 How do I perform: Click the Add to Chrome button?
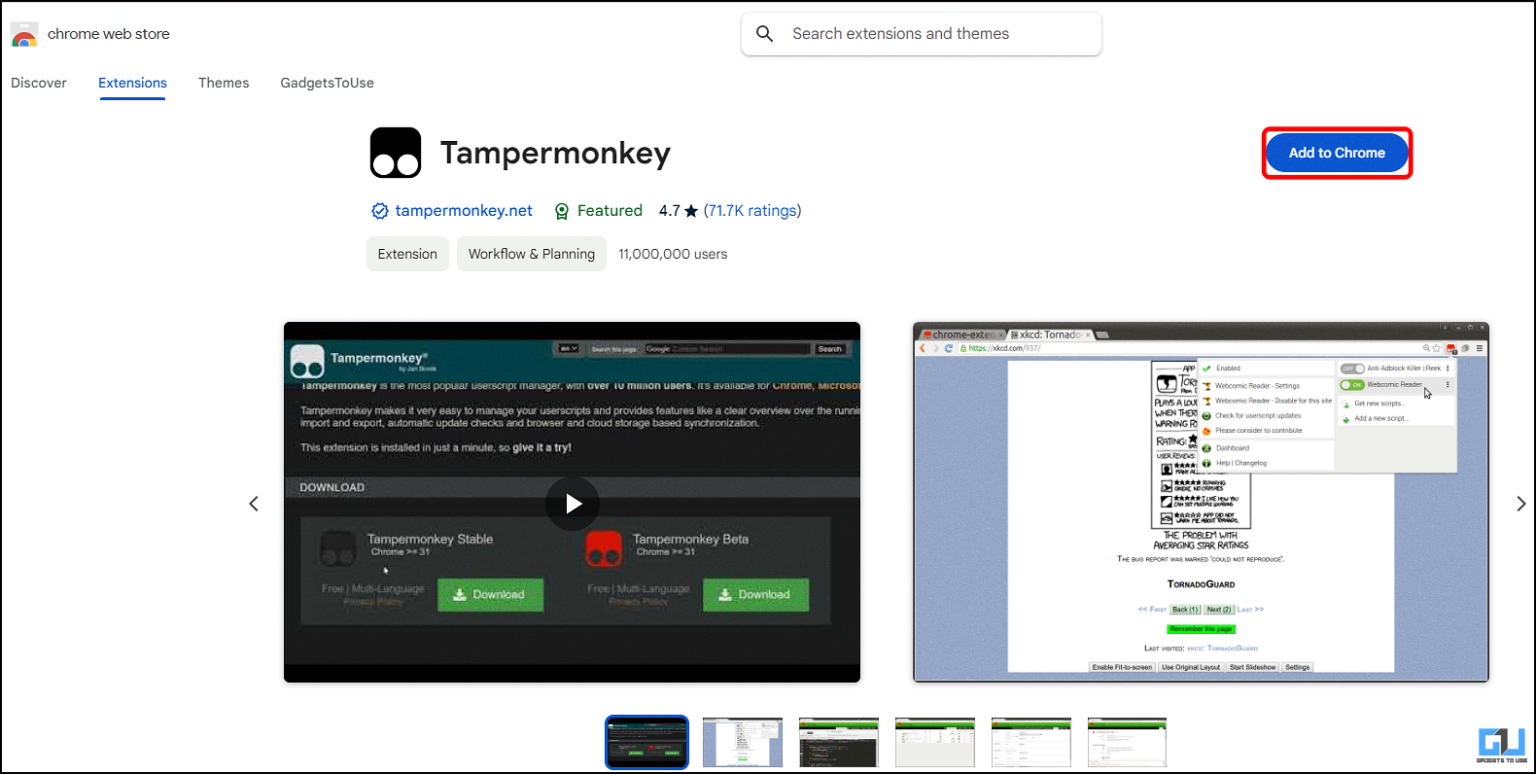tap(1336, 153)
